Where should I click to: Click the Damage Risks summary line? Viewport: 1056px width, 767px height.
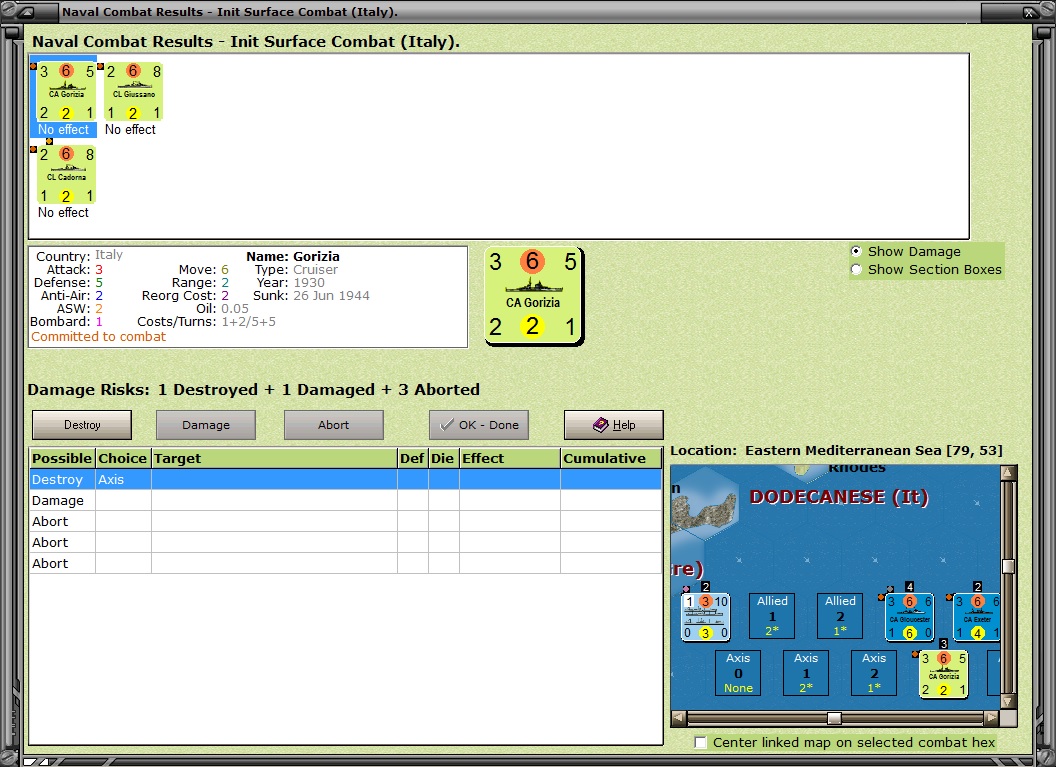click(253, 390)
